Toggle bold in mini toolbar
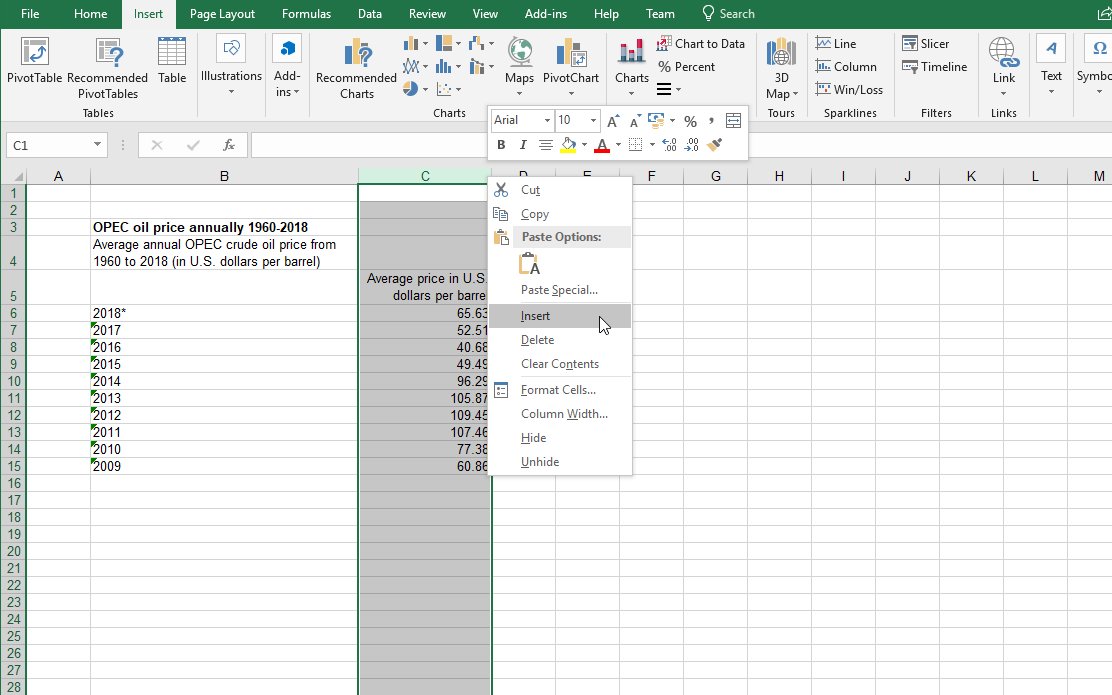 tap(501, 145)
